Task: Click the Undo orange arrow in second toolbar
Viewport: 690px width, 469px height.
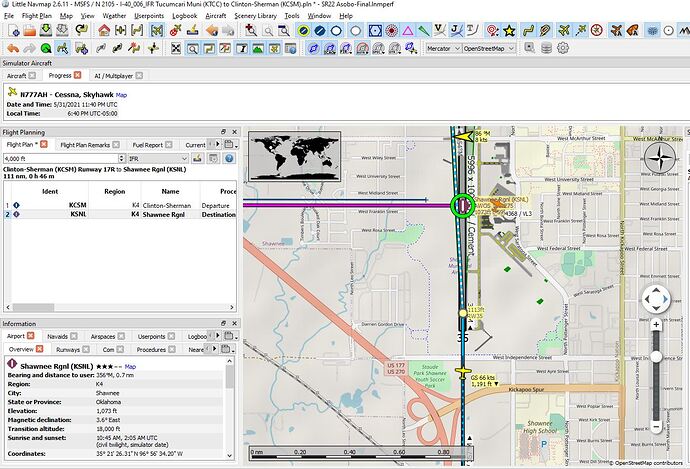Action: pos(13,48)
